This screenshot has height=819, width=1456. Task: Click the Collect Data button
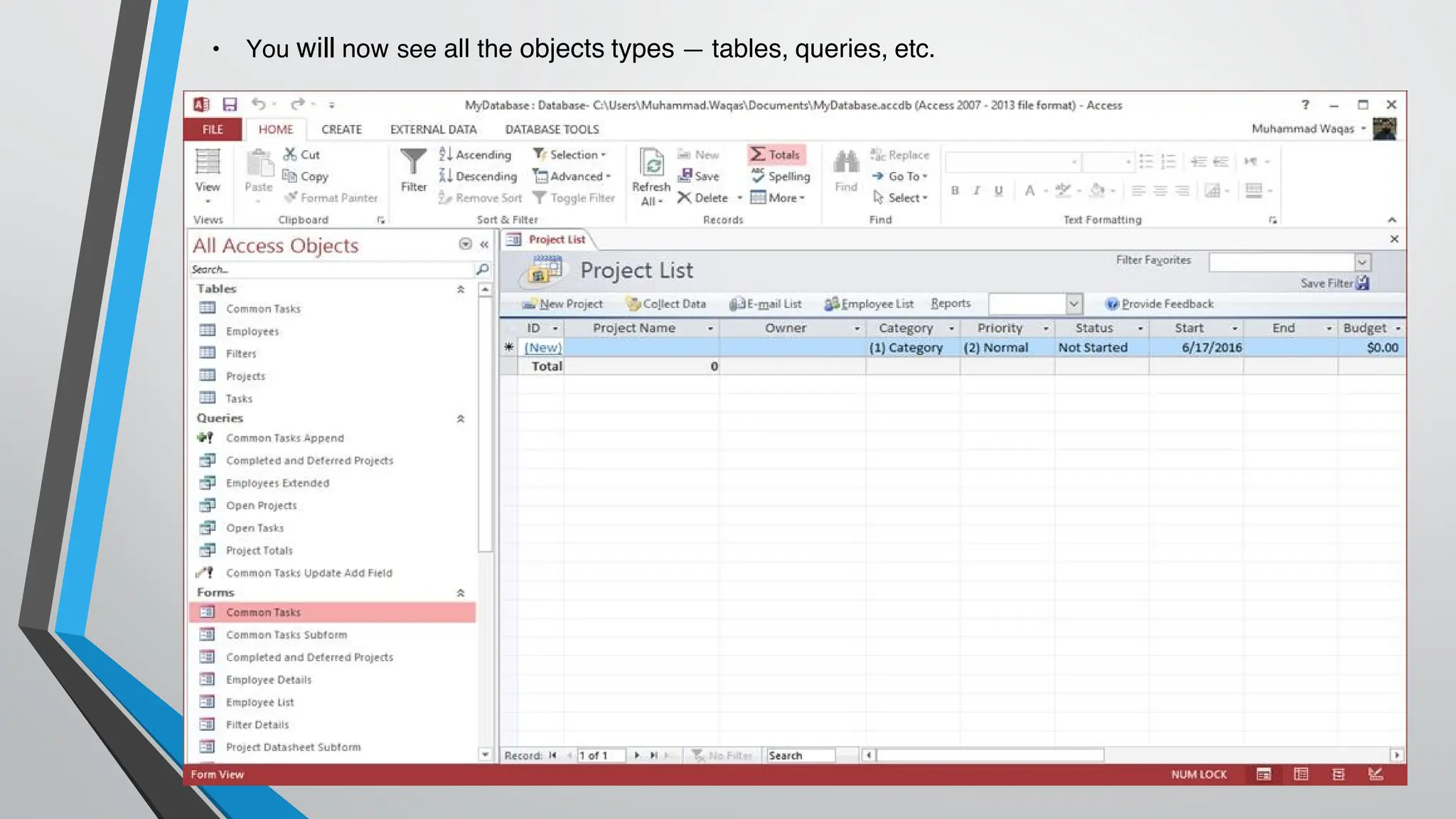[x=666, y=304]
